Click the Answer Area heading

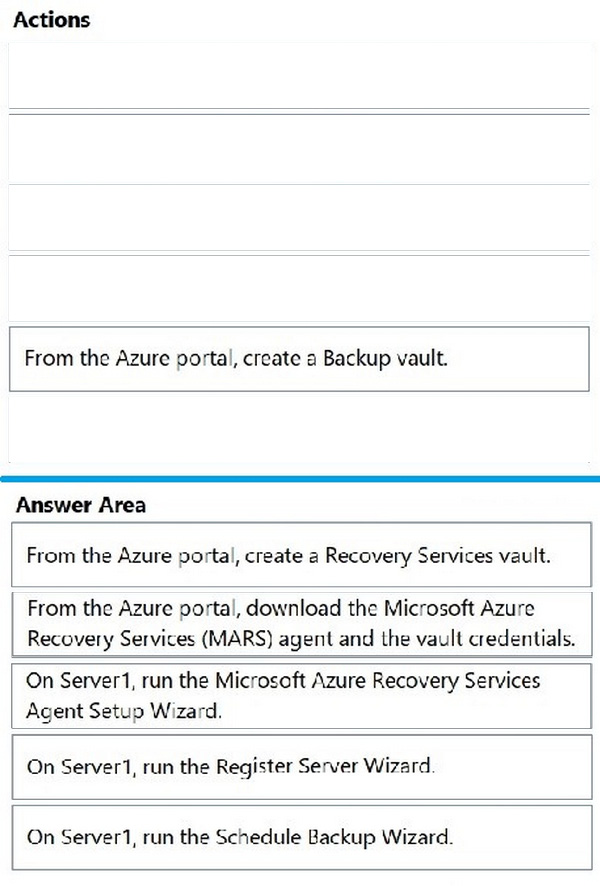81,505
